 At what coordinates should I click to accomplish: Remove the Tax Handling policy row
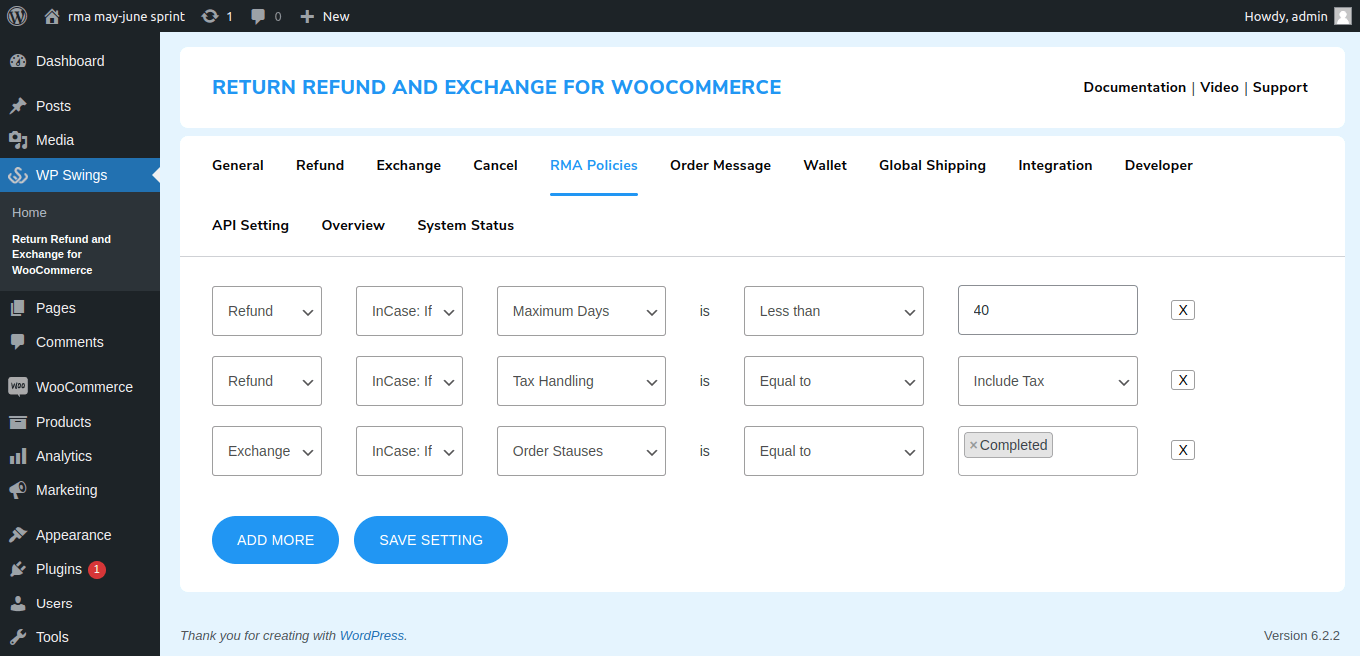click(1183, 381)
